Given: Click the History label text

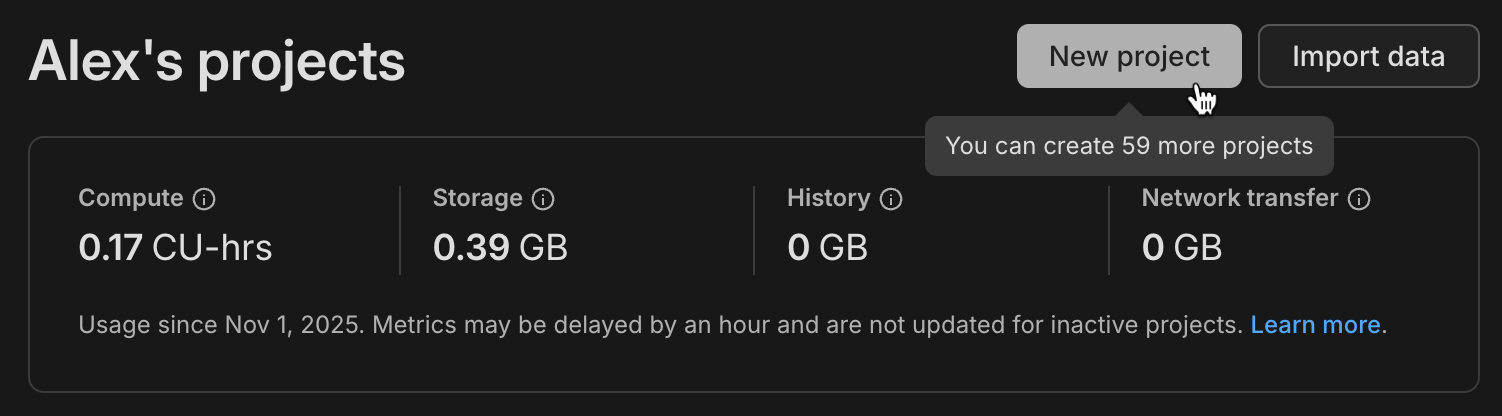Looking at the screenshot, I should tap(828, 198).
